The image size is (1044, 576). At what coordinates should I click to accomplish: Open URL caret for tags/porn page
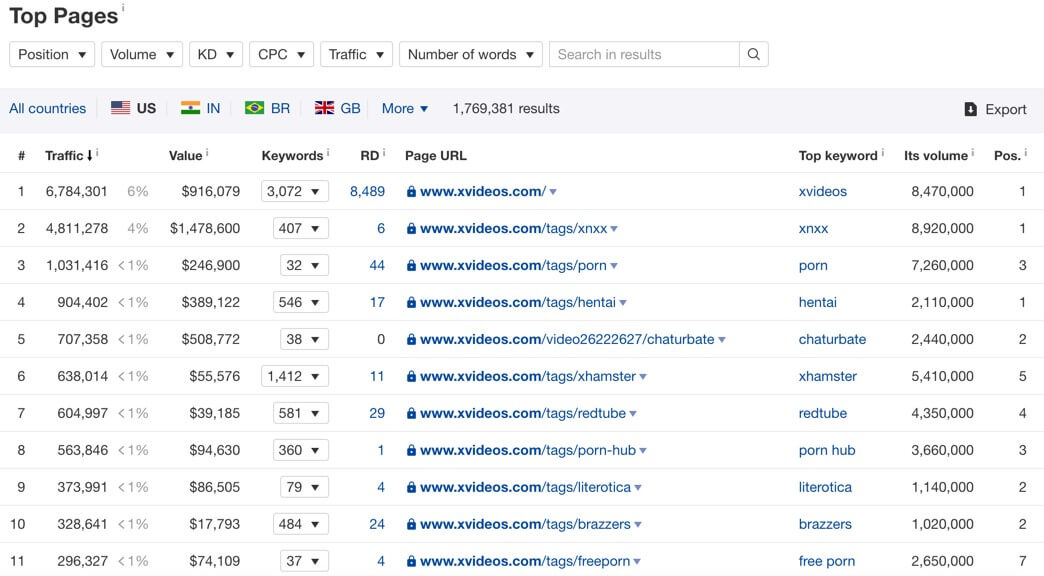coord(614,266)
